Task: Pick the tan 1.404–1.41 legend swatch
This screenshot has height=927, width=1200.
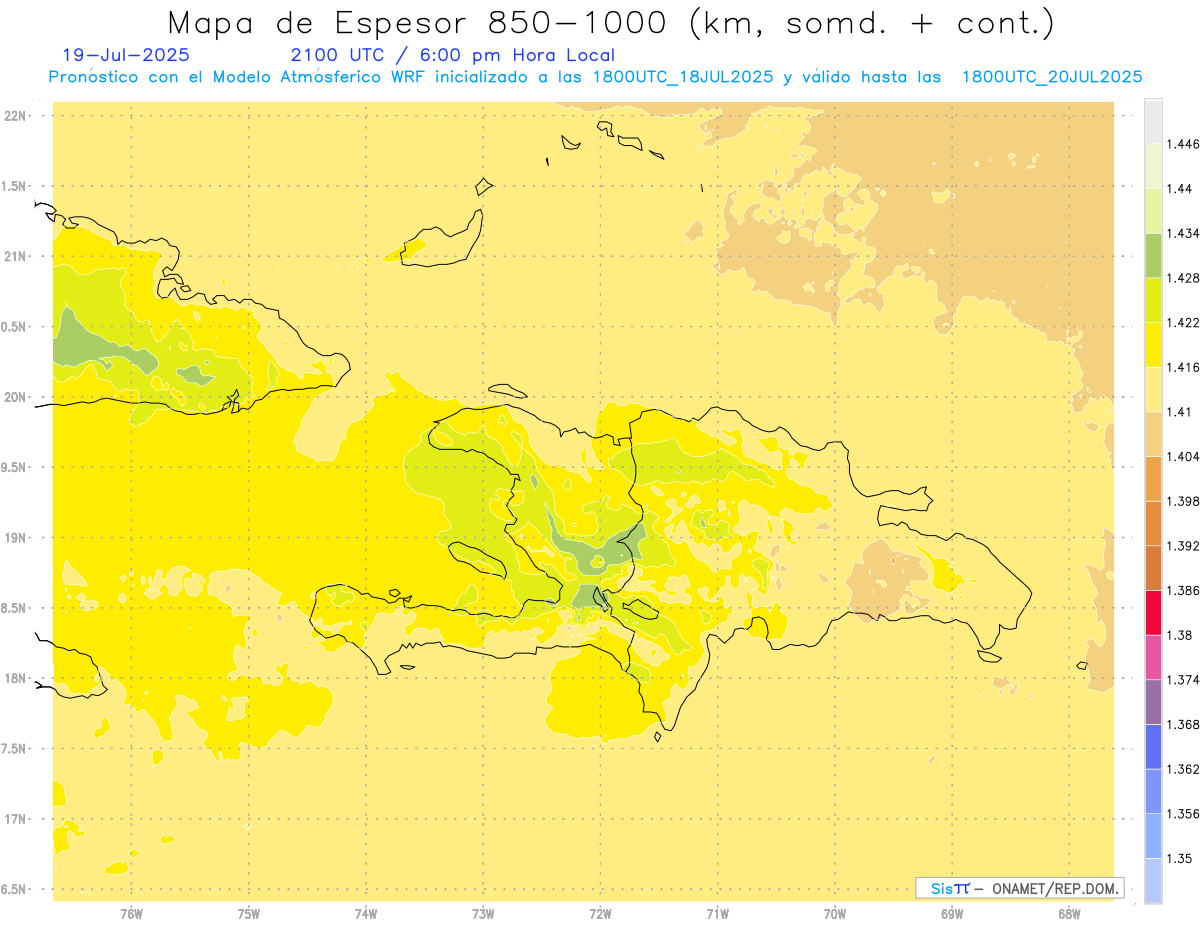Action: point(1153,434)
